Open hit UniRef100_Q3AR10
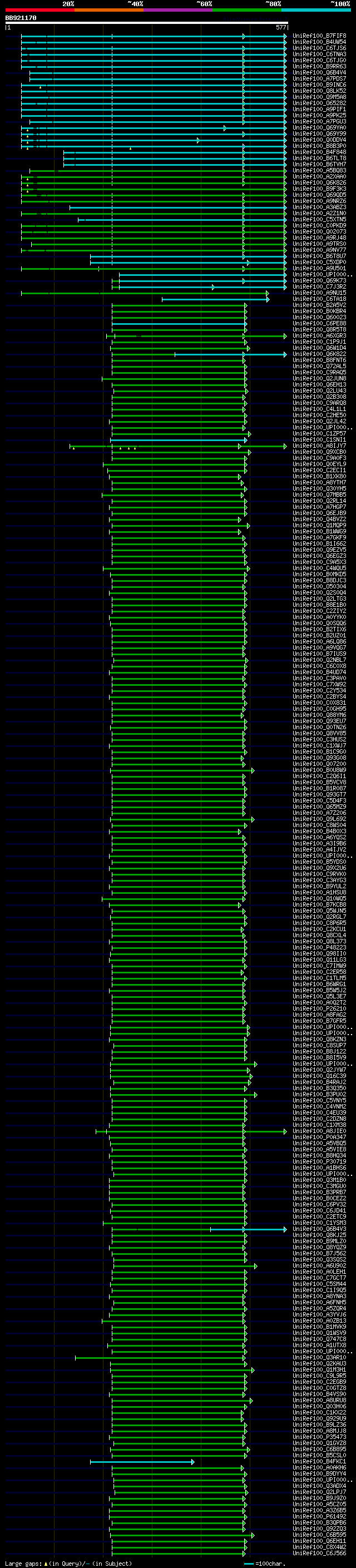 pyautogui.click(x=319, y=1357)
